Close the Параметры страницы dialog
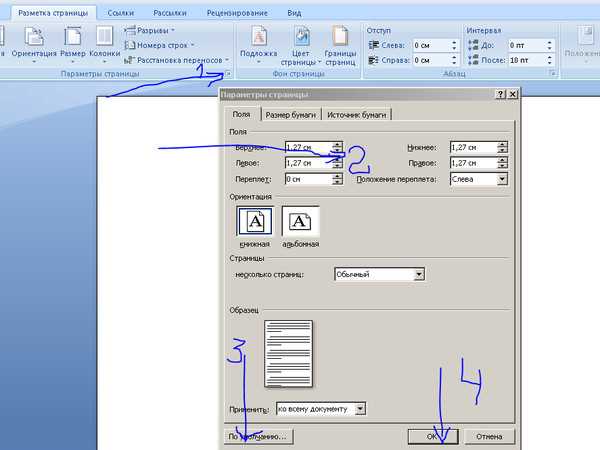 click(x=513, y=94)
